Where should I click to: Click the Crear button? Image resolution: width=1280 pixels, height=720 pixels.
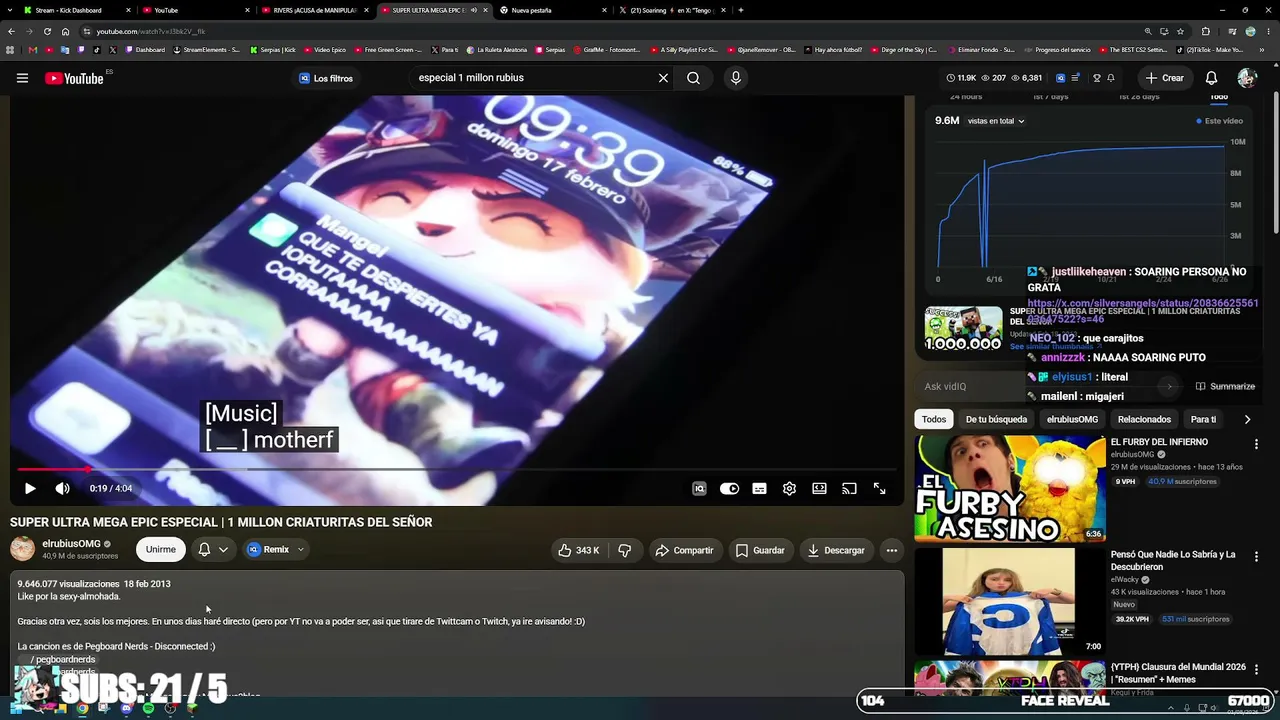click(x=1165, y=78)
